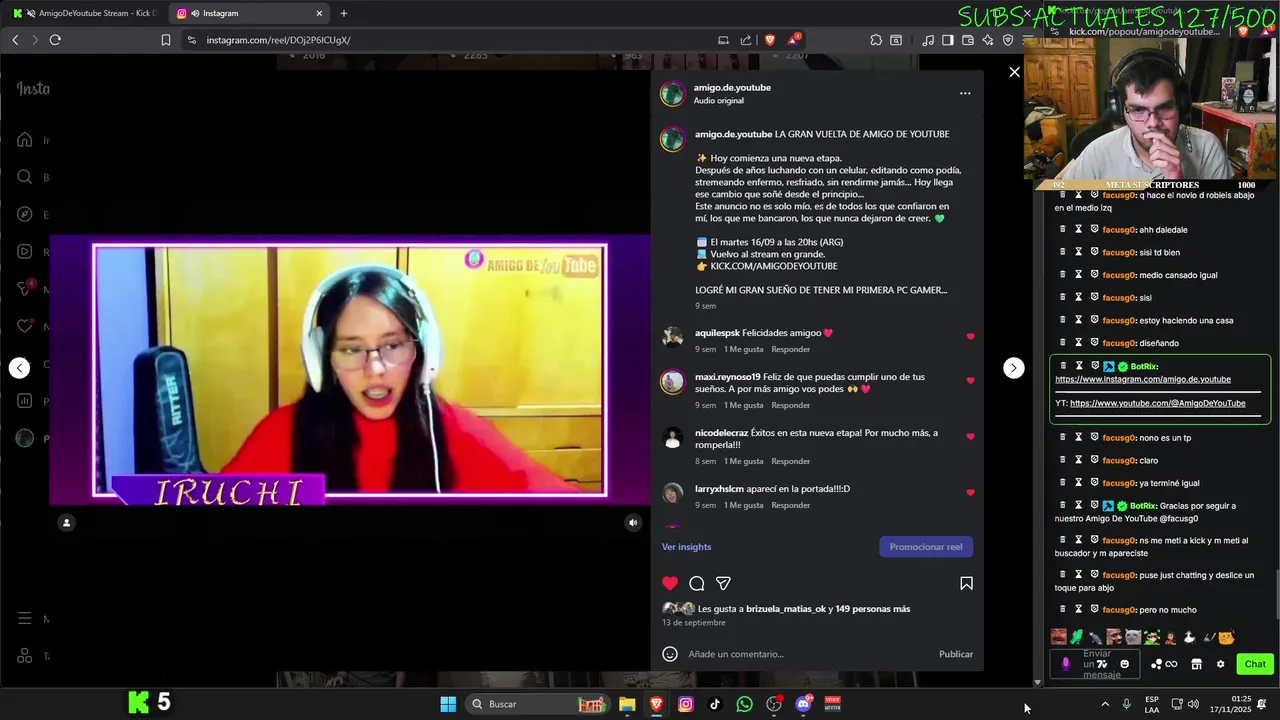This screenshot has width=1280, height=720.
Task: Open Instagram Home in the sidebar
Action: pyautogui.click(x=25, y=140)
